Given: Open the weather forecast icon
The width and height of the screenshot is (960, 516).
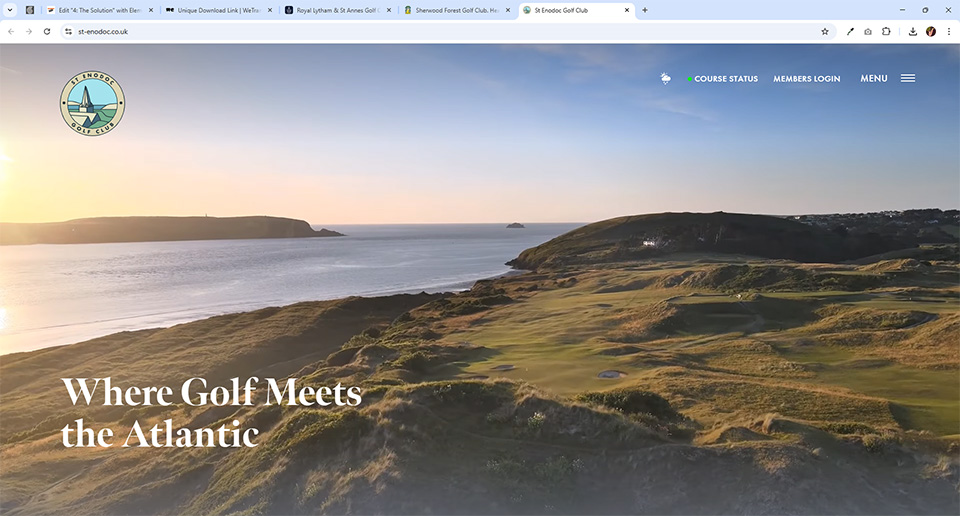Looking at the screenshot, I should coord(666,78).
